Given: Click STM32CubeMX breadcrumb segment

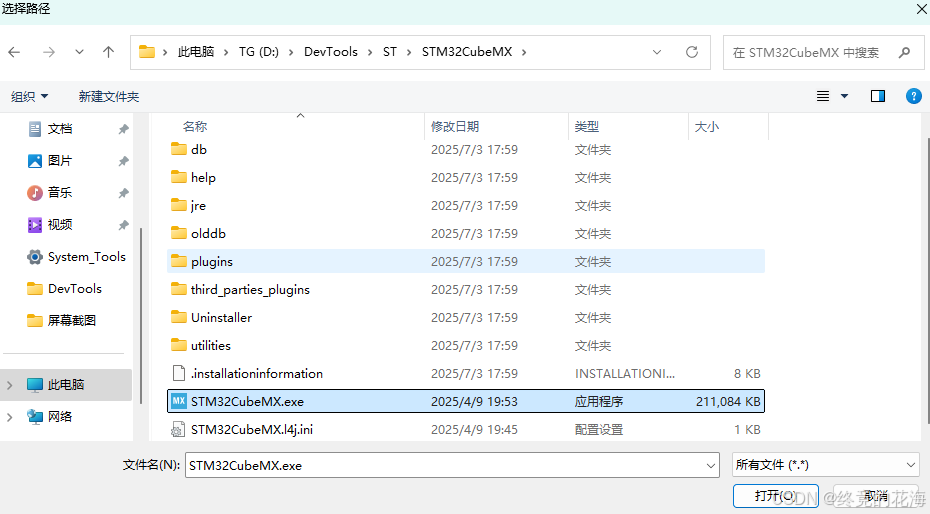Looking at the screenshot, I should tap(467, 52).
